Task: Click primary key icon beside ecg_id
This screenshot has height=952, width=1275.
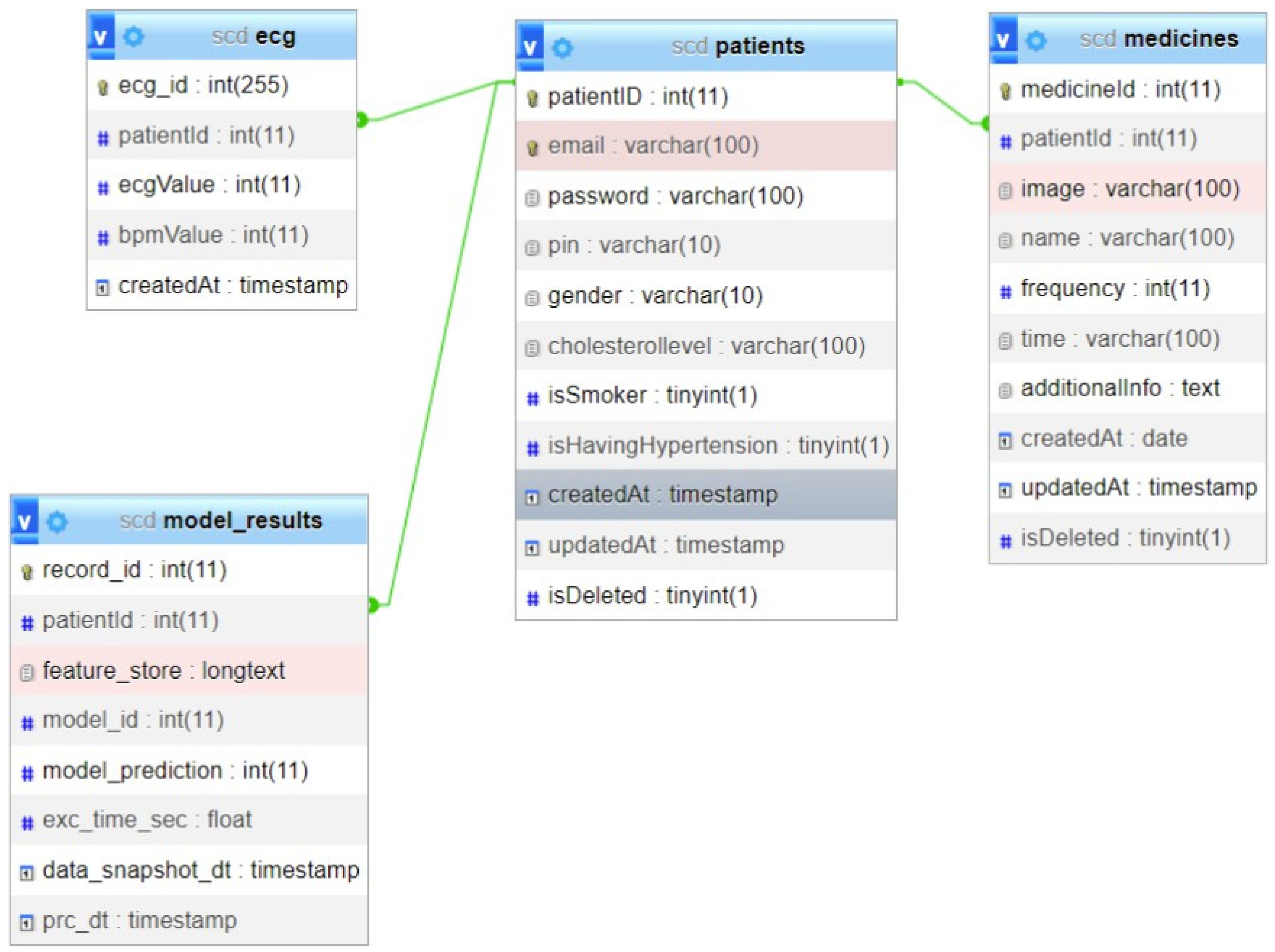Action: [103, 88]
